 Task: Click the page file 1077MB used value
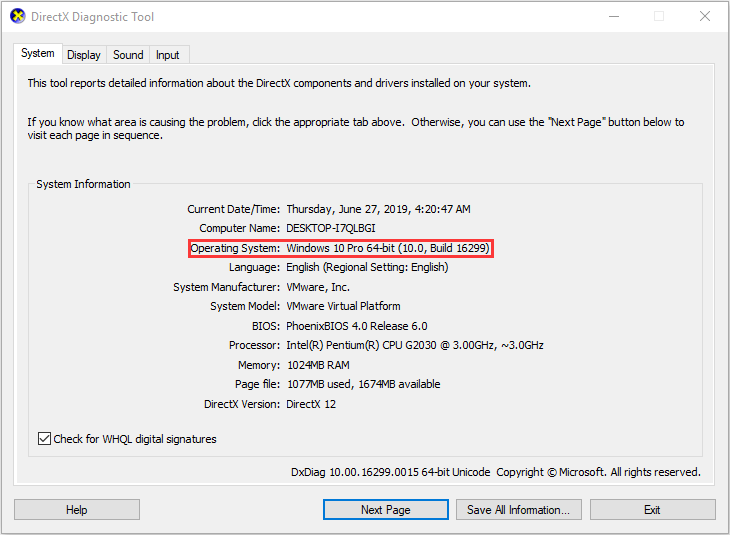pos(364,384)
